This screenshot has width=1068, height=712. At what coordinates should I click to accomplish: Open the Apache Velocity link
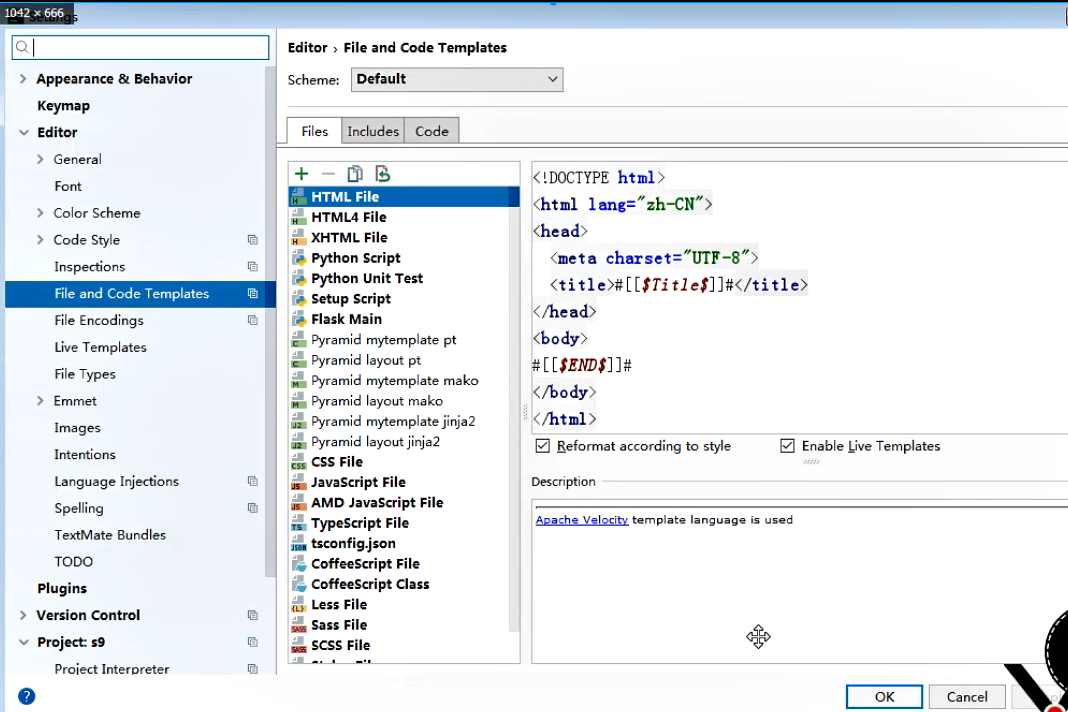pos(581,520)
